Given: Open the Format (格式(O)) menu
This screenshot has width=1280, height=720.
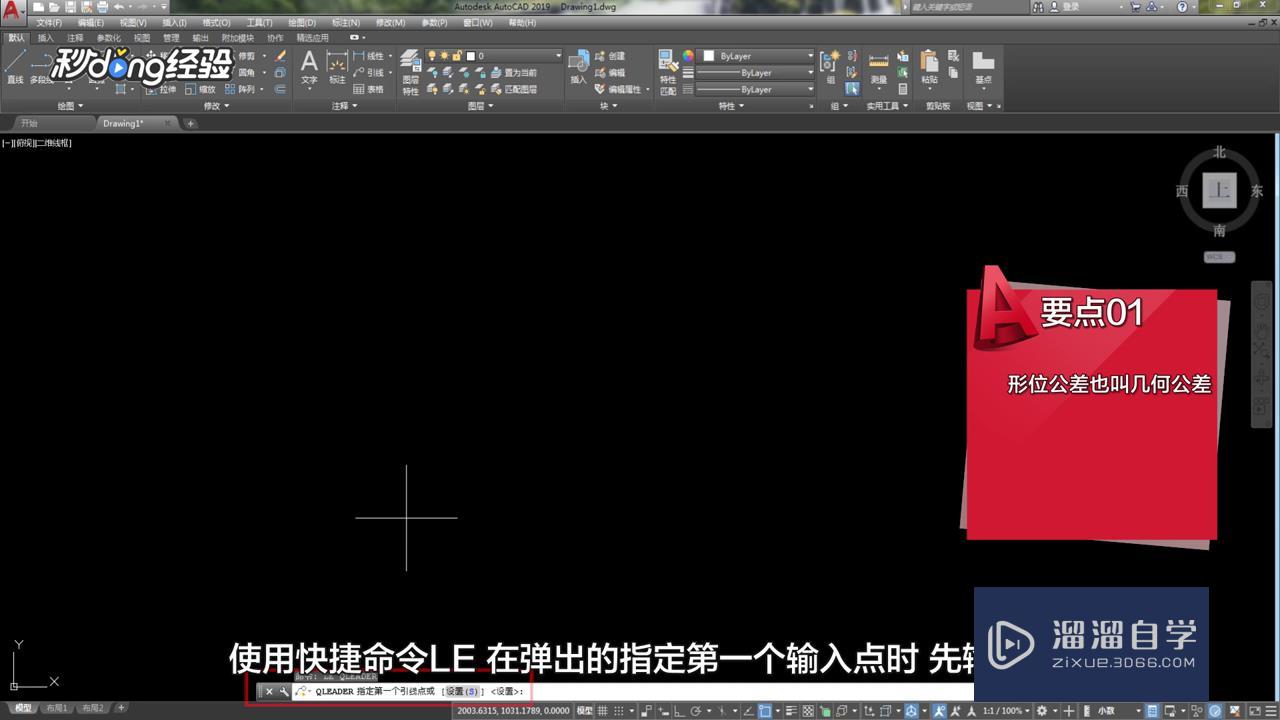Looking at the screenshot, I should [216, 23].
